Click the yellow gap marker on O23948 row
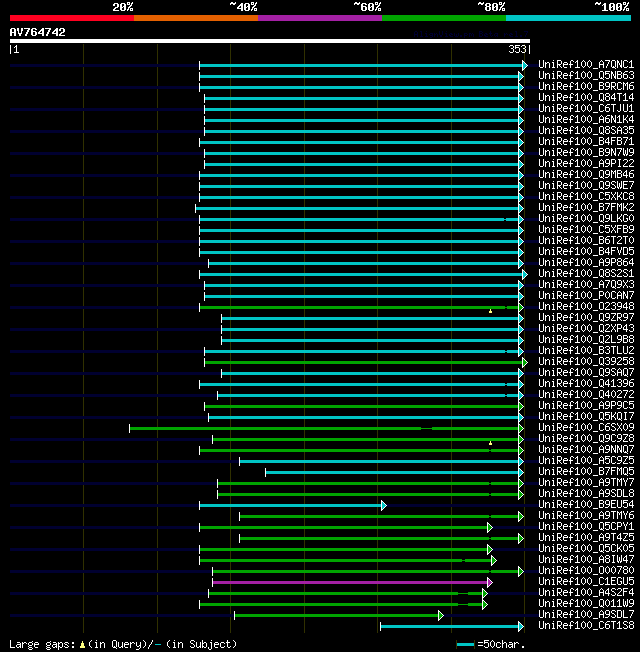640x652 pixels. click(x=490, y=311)
